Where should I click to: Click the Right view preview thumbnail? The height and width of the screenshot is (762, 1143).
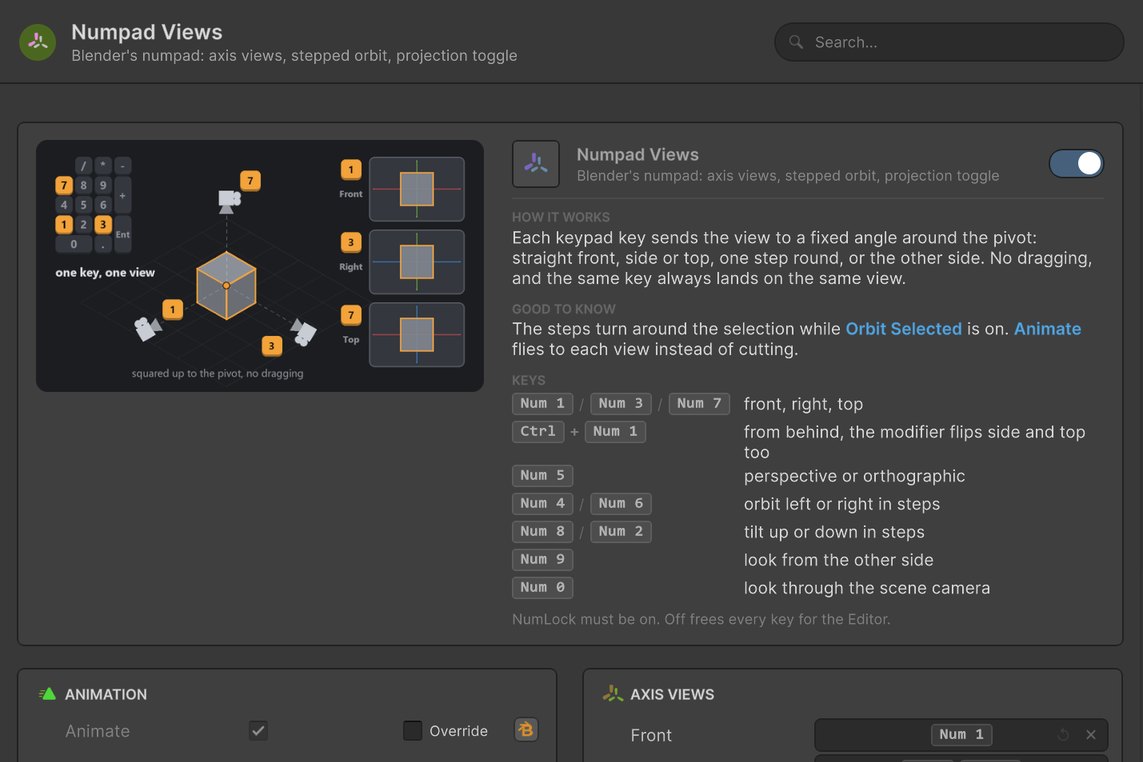pos(417,262)
